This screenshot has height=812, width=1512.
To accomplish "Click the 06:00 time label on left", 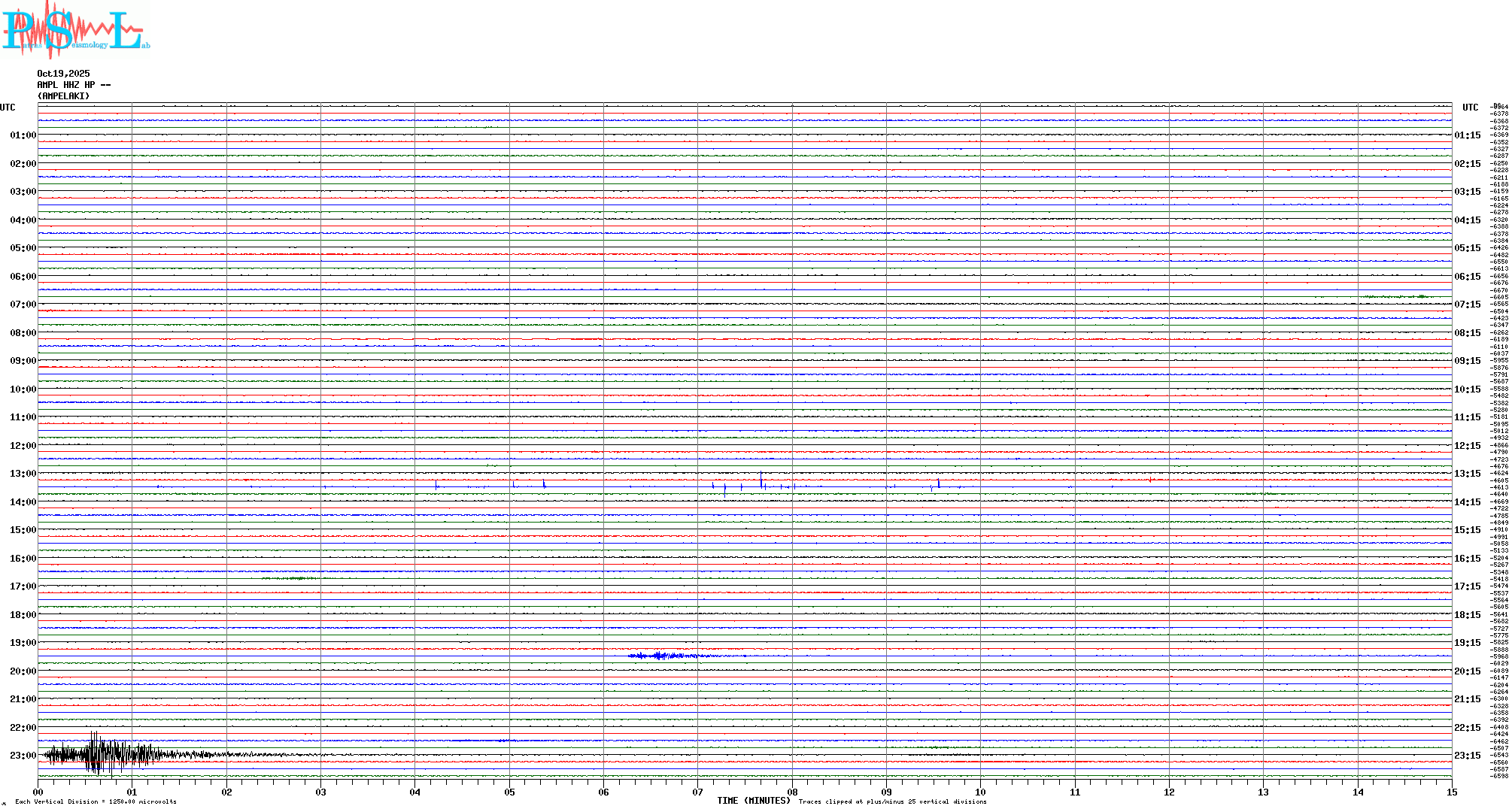I will pos(23,277).
